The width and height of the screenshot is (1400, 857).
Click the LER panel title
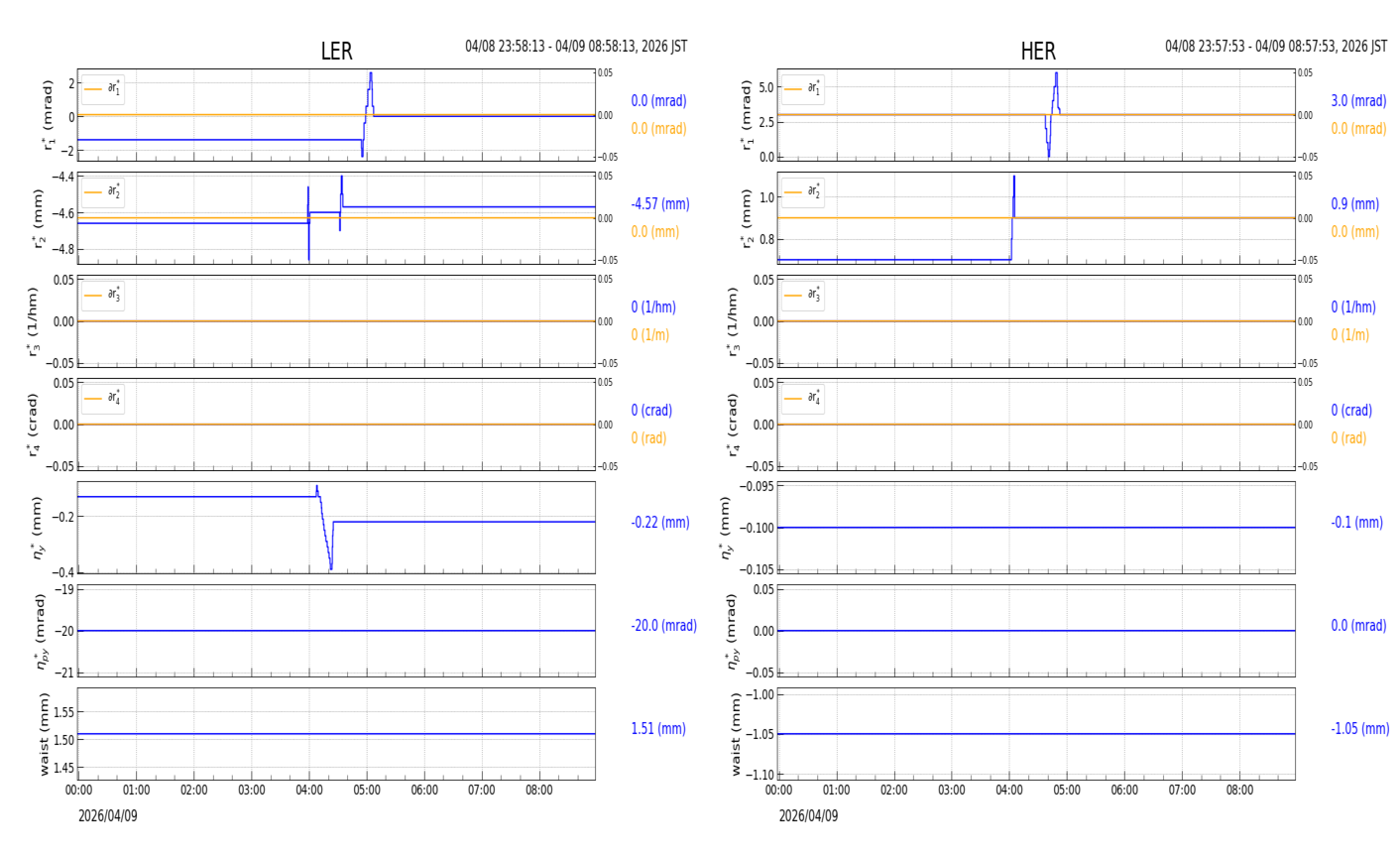click(x=336, y=52)
